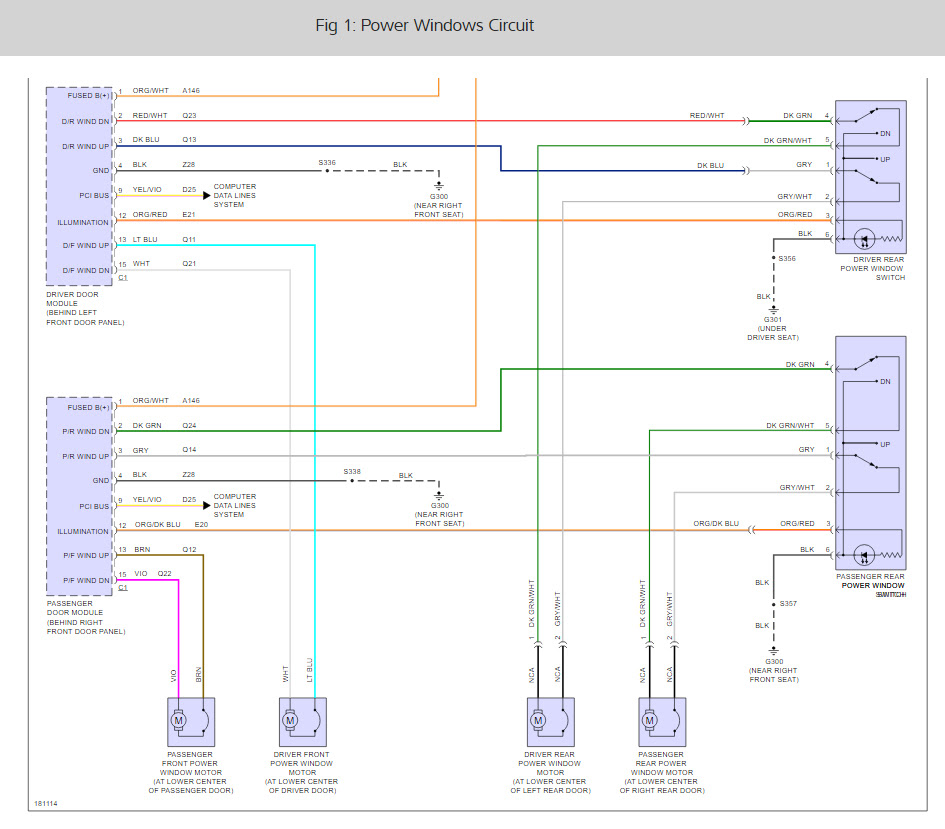The width and height of the screenshot is (945, 829).
Task: Click 'COMPUTER DATA LINES SYSTEM' in Driver module
Action: [x=234, y=196]
